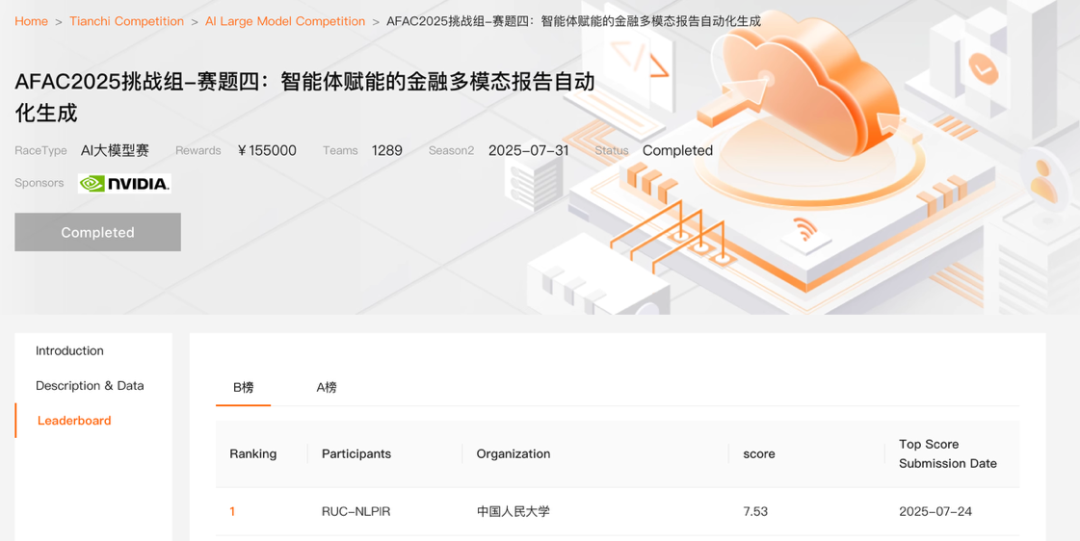
Task: Open AI Large Model Competition breadcrumb
Action: pyautogui.click(x=285, y=21)
